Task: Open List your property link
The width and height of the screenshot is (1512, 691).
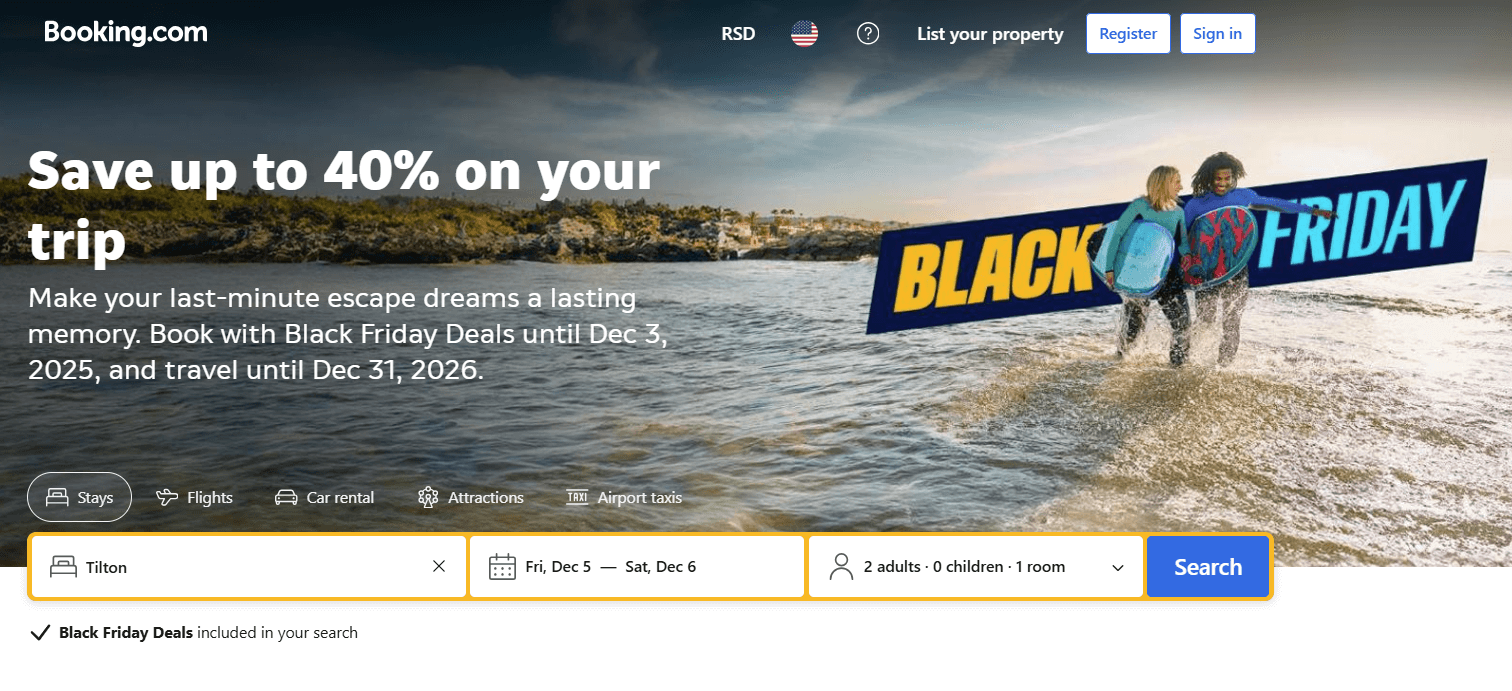Action: tap(990, 34)
